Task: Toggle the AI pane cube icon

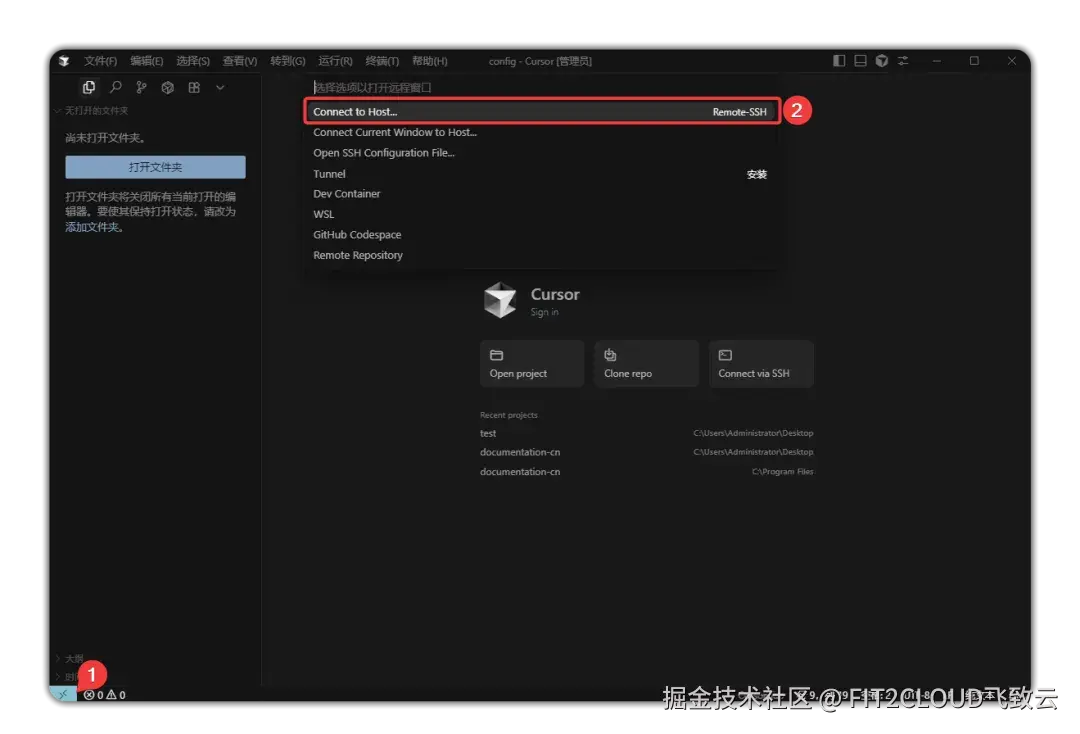Action: click(x=882, y=61)
